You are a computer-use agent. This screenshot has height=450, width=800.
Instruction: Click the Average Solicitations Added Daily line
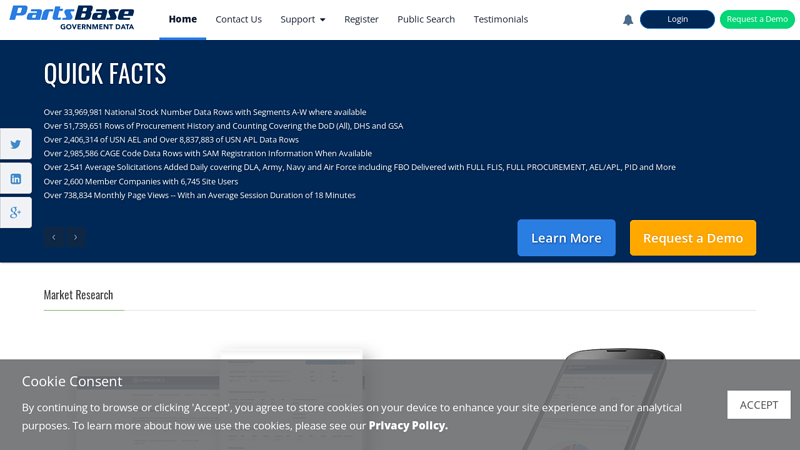tap(360, 167)
